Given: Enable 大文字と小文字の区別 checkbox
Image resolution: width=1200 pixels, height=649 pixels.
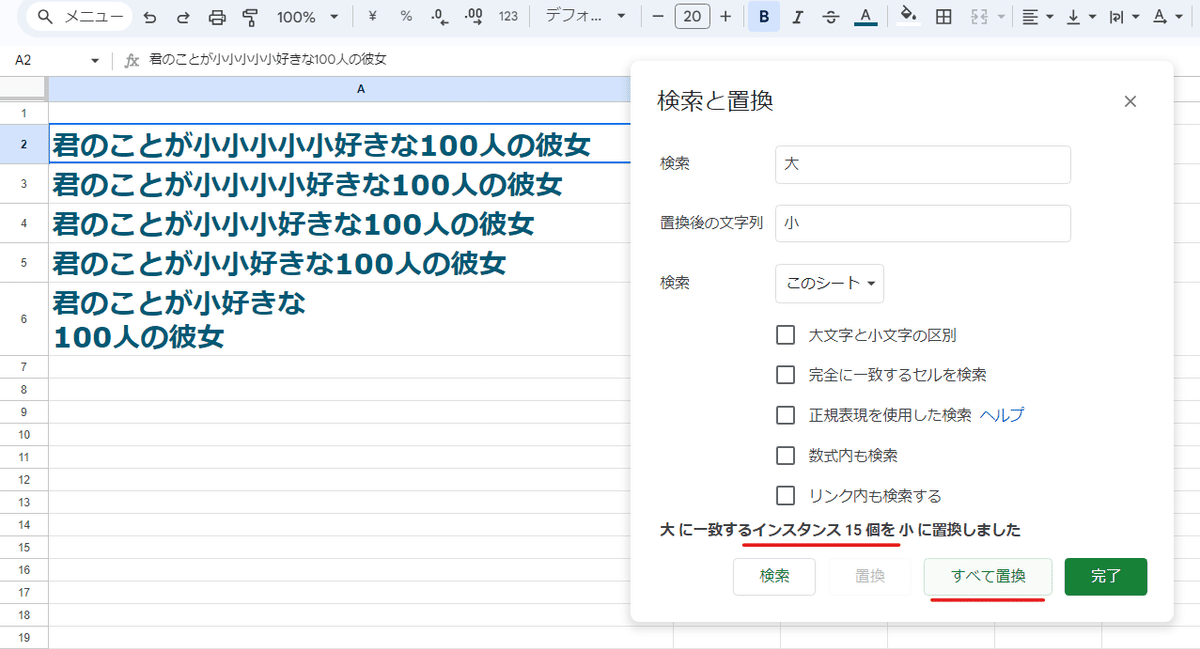Looking at the screenshot, I should pyautogui.click(x=786, y=335).
